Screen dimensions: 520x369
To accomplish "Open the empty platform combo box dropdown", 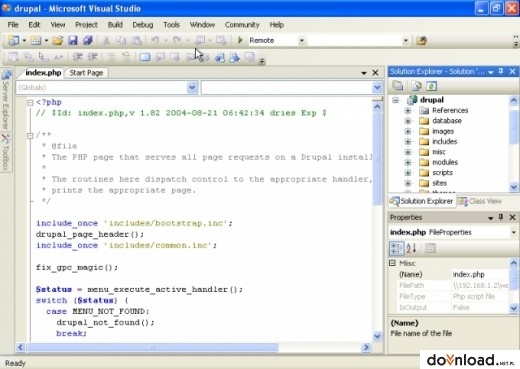I will click(405, 41).
